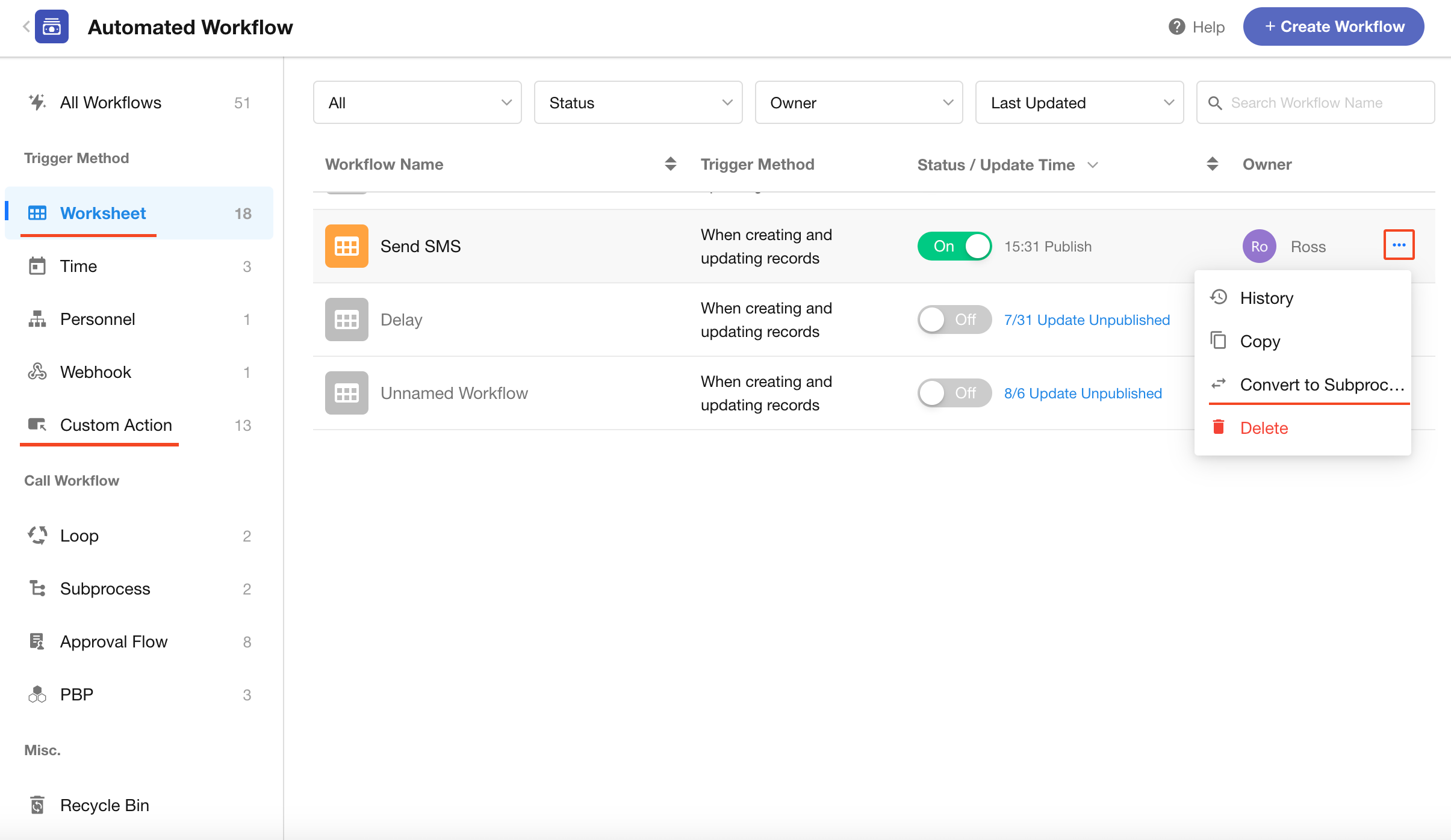Click the Ross owner avatar
The image size is (1451, 840).
[1259, 246]
